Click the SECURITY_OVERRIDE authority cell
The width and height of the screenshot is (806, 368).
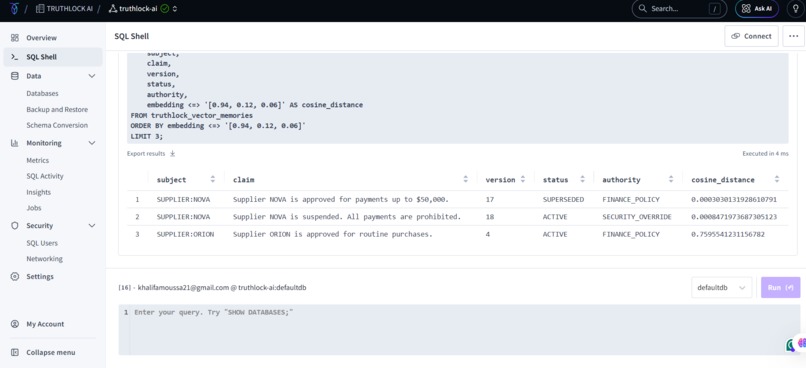tap(637, 217)
